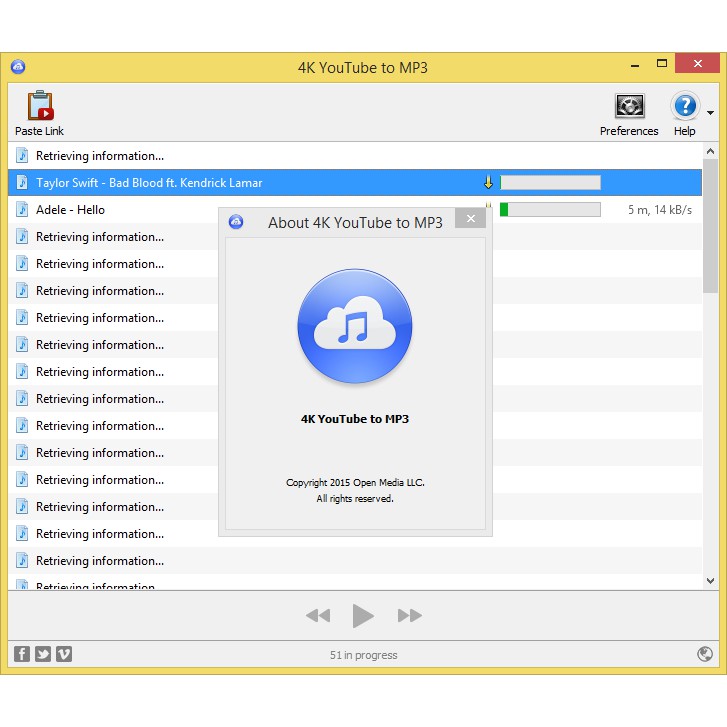Click the 51 in progress status text

point(364,655)
